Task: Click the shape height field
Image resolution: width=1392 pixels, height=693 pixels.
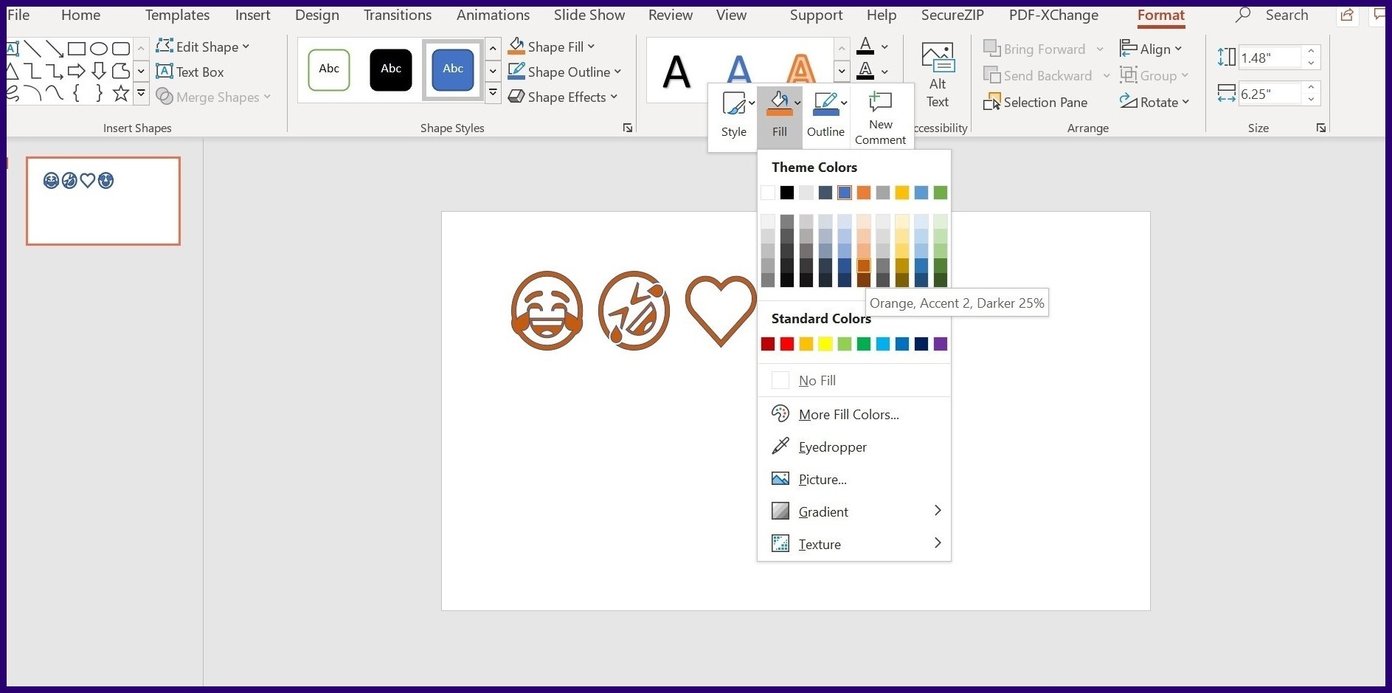Action: point(1269,58)
